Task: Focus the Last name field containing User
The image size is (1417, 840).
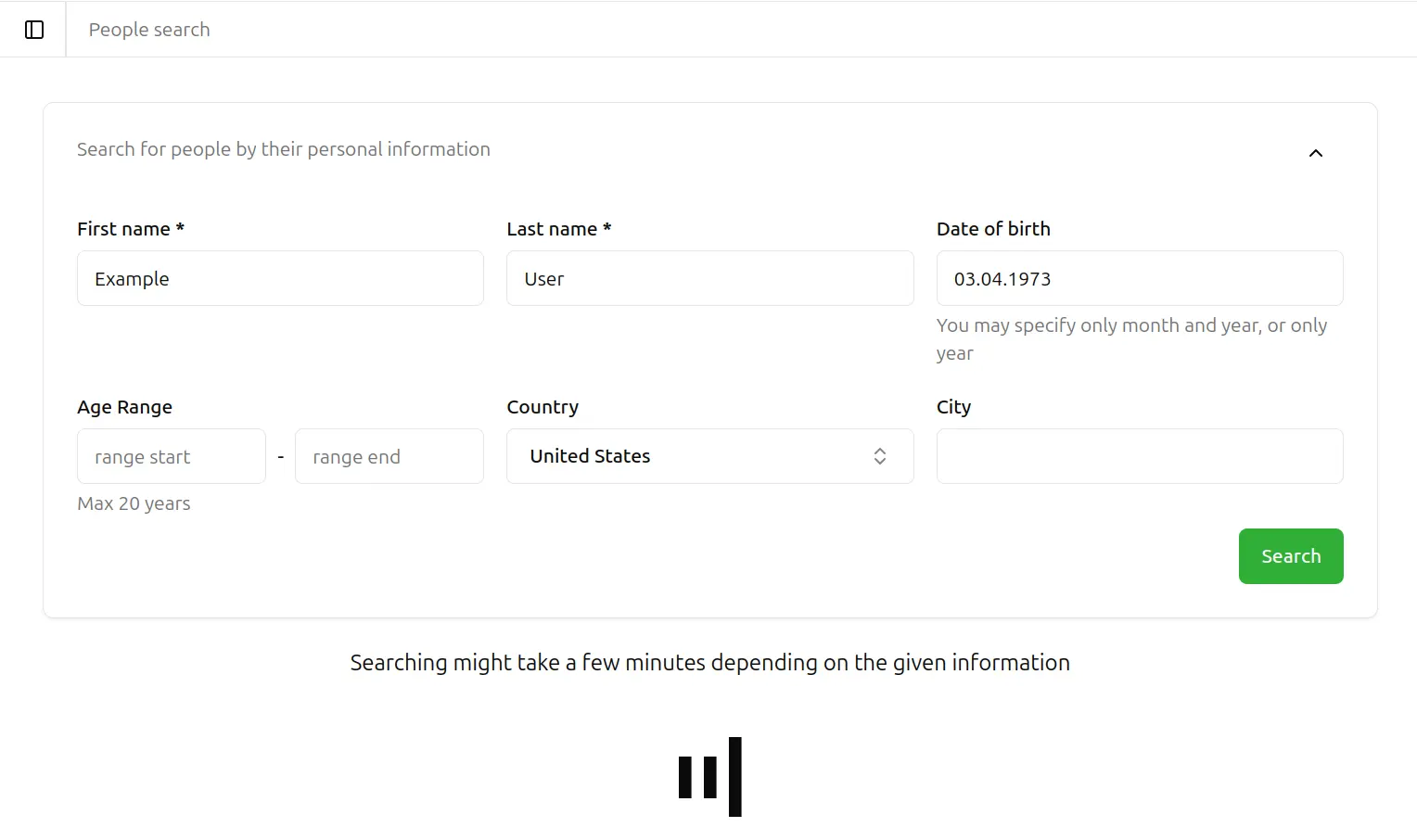Action: tap(709, 278)
